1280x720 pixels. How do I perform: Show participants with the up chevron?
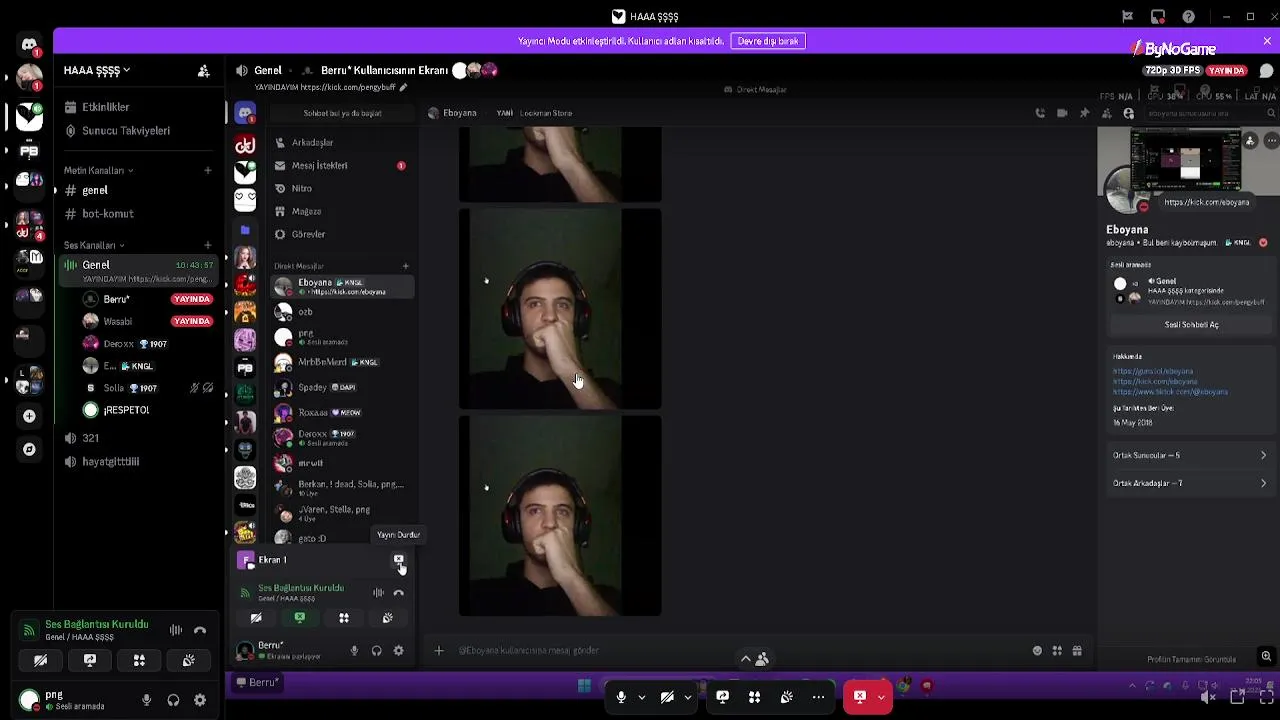753,658
